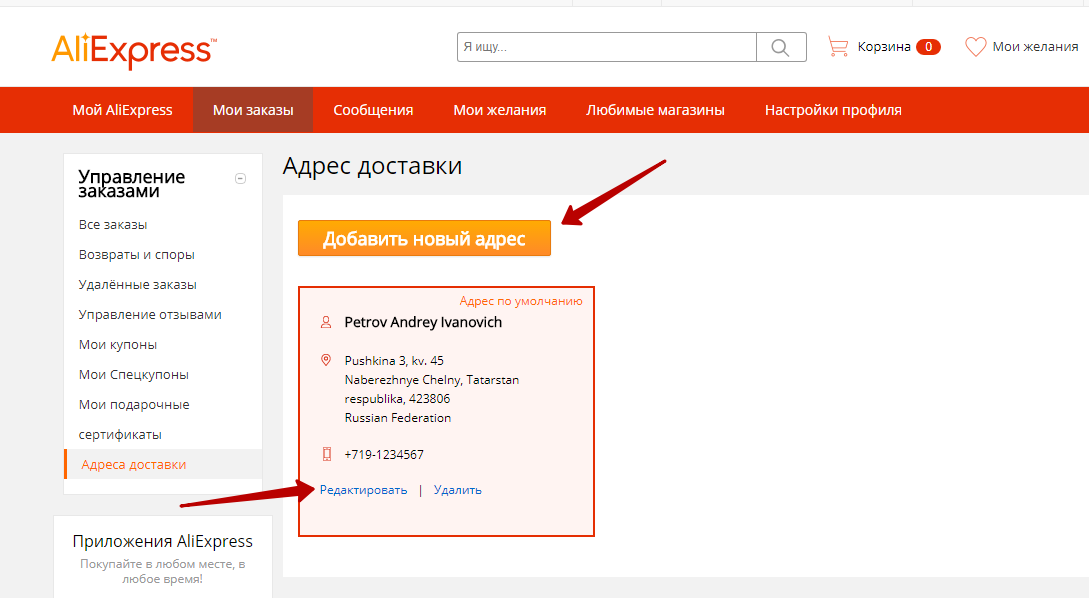
Task: Click the Приложения AliExpress heading
Action: pos(163,541)
